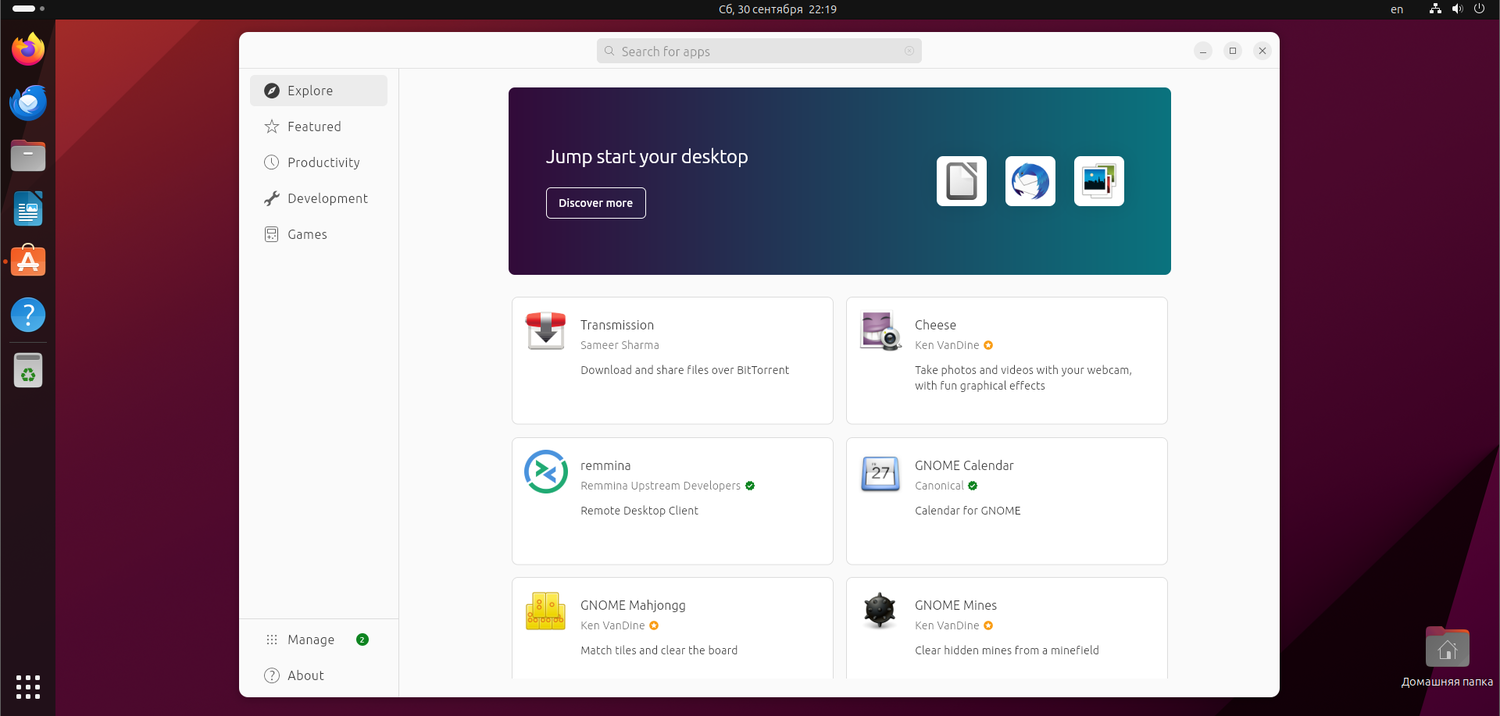Click the volume icon in top bar
The image size is (1500, 716).
1457,9
